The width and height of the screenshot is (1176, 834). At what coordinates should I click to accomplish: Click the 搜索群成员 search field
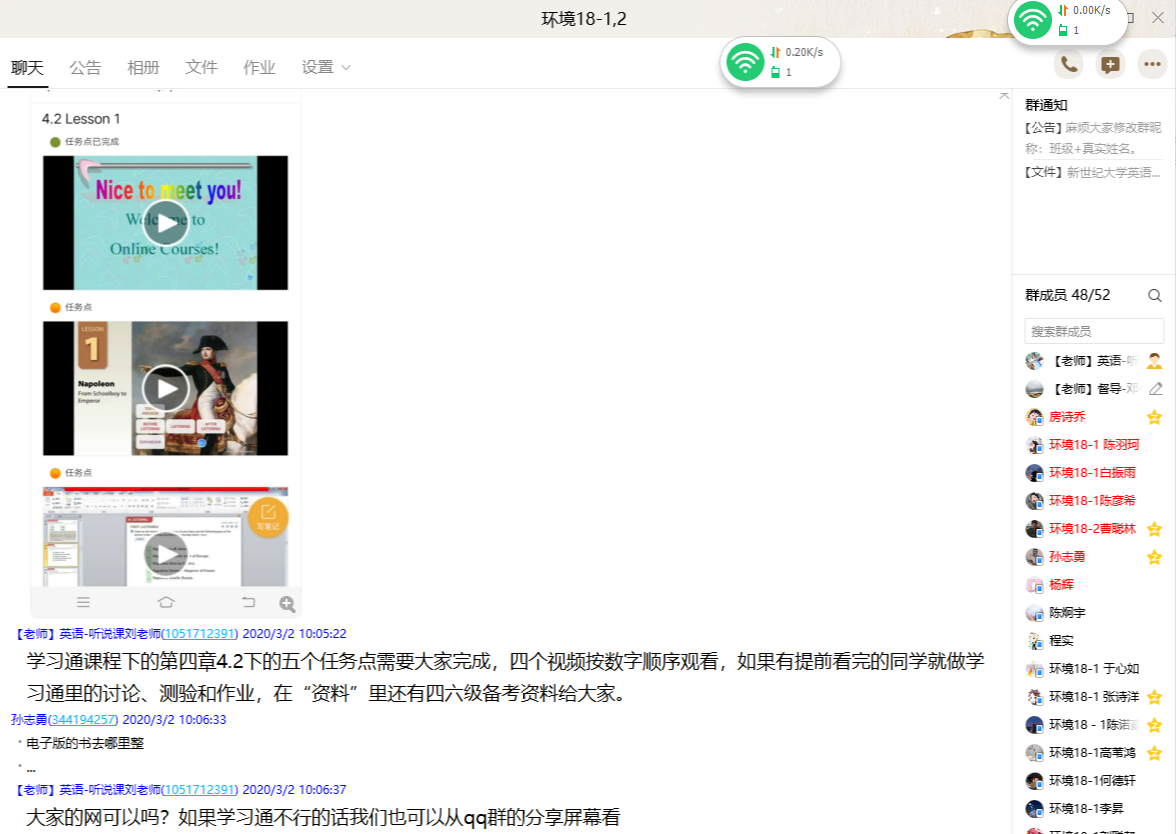[x=1093, y=331]
